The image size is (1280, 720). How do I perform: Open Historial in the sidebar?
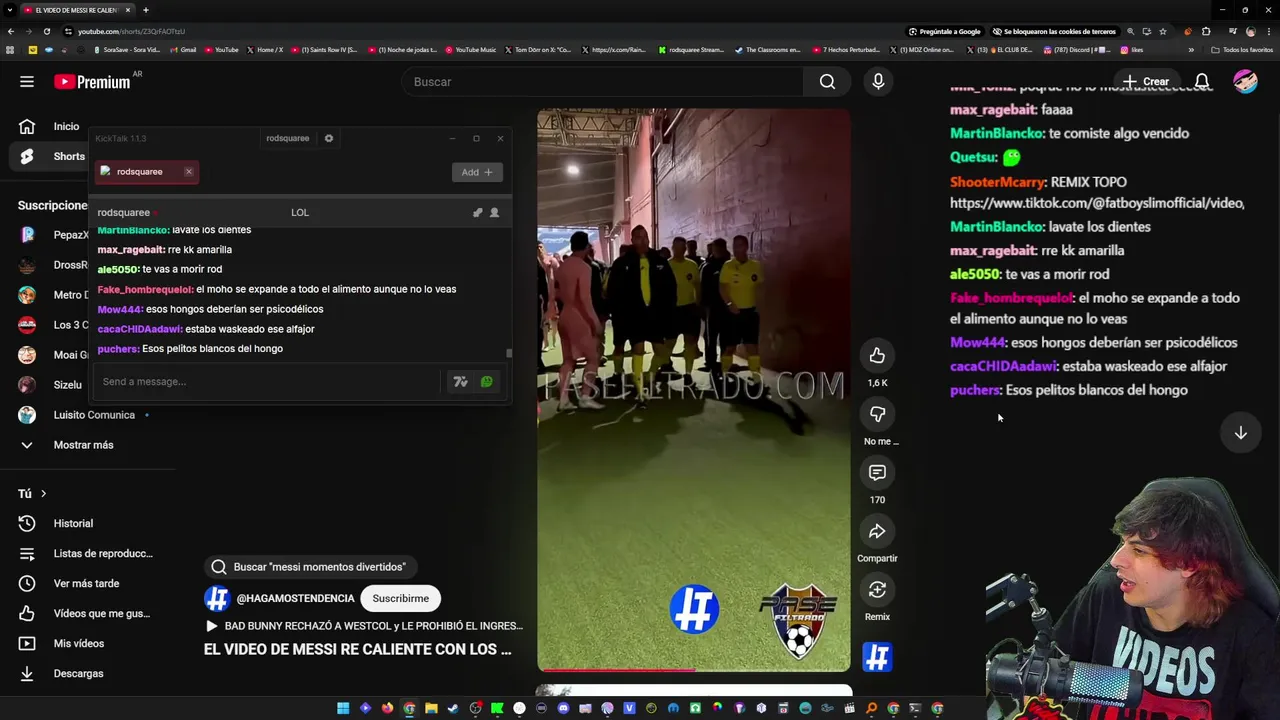click(73, 523)
